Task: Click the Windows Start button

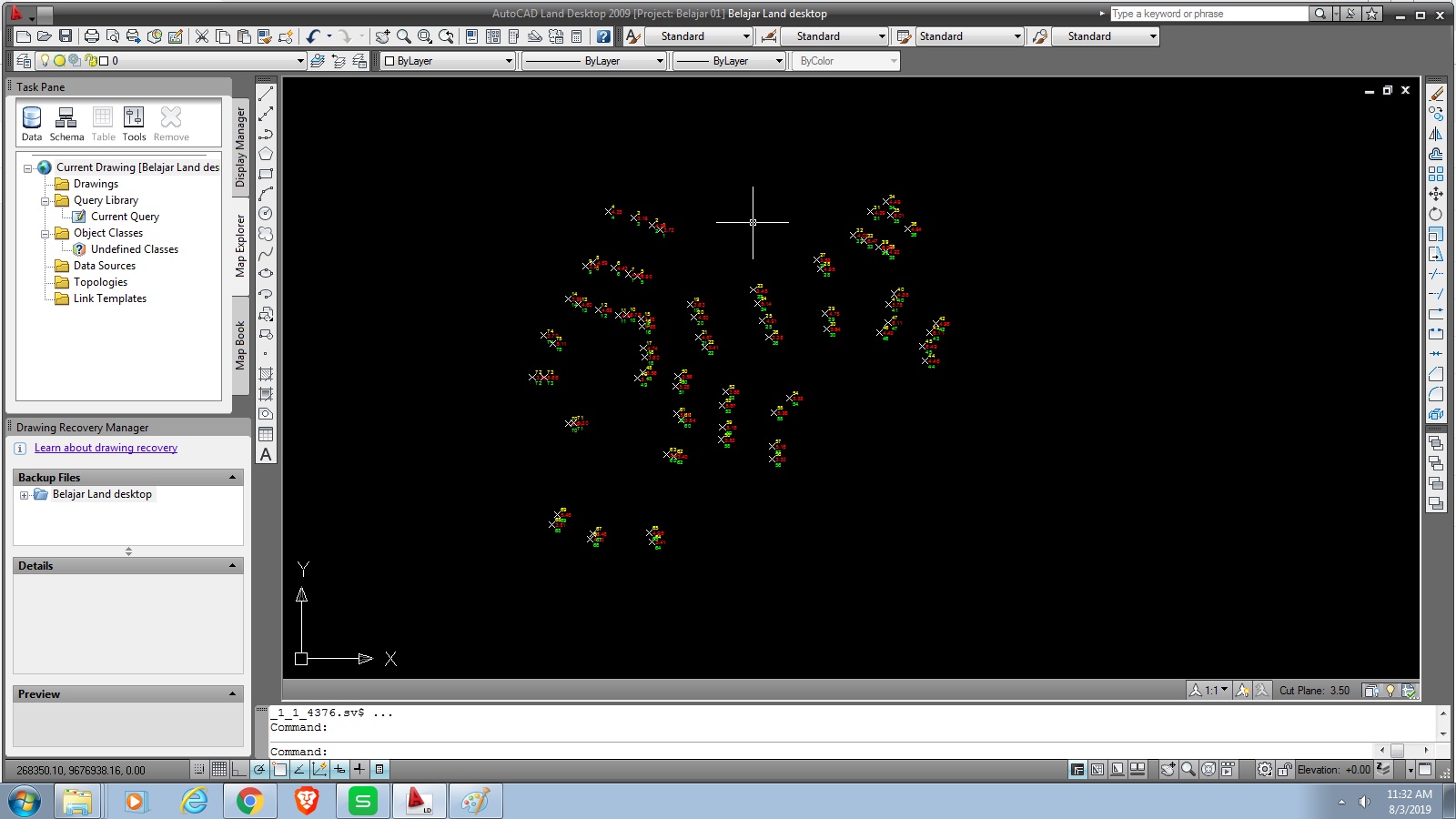Action: [x=25, y=801]
